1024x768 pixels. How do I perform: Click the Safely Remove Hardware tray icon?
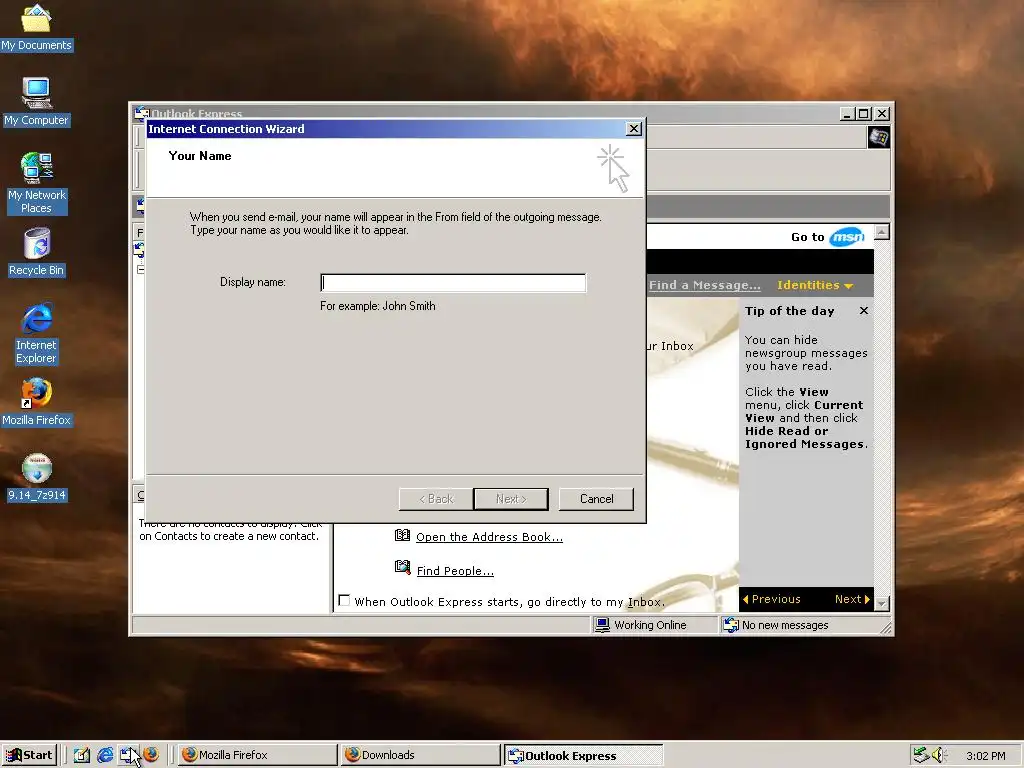pos(921,755)
